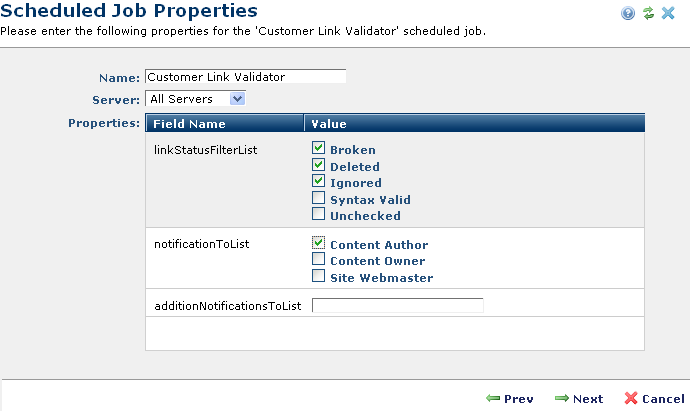Open help via the question mark icon
The width and height of the screenshot is (695, 411).
(628, 13)
